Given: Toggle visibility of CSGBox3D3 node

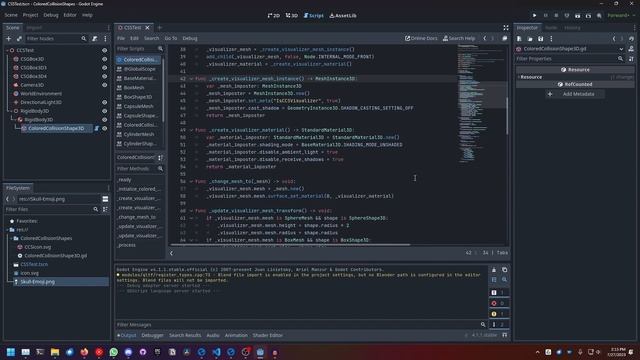Looking at the screenshot, I should point(104,68).
